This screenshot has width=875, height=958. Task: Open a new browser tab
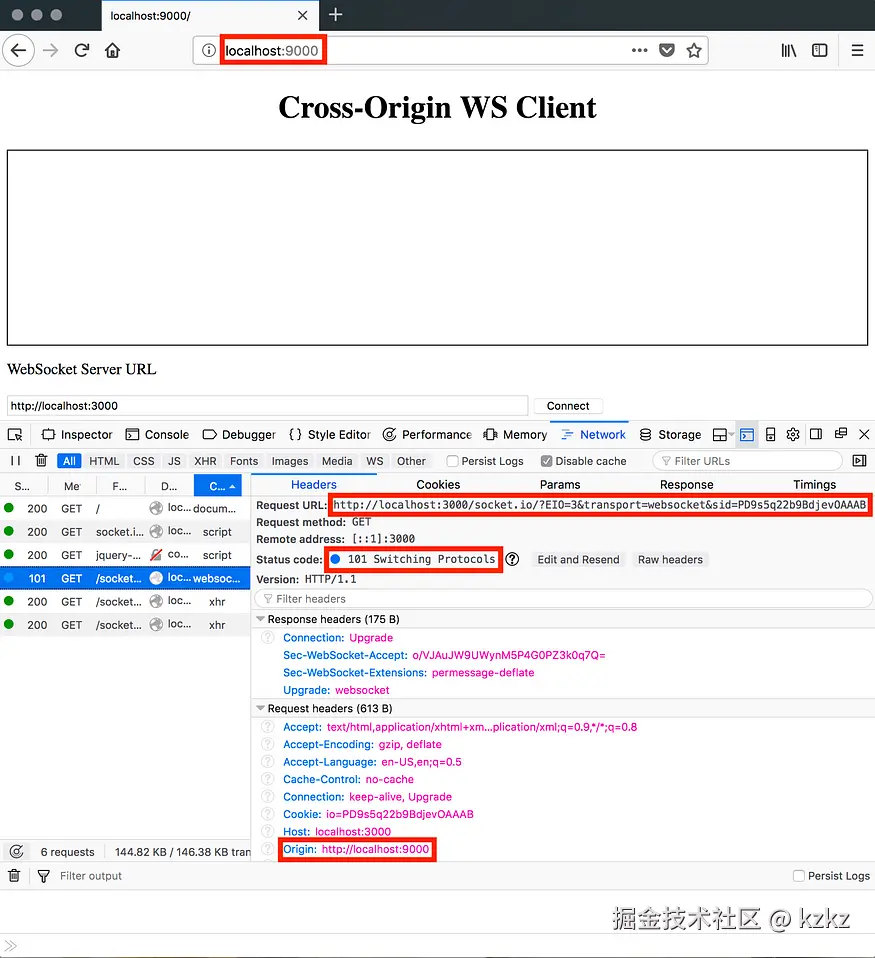[335, 15]
